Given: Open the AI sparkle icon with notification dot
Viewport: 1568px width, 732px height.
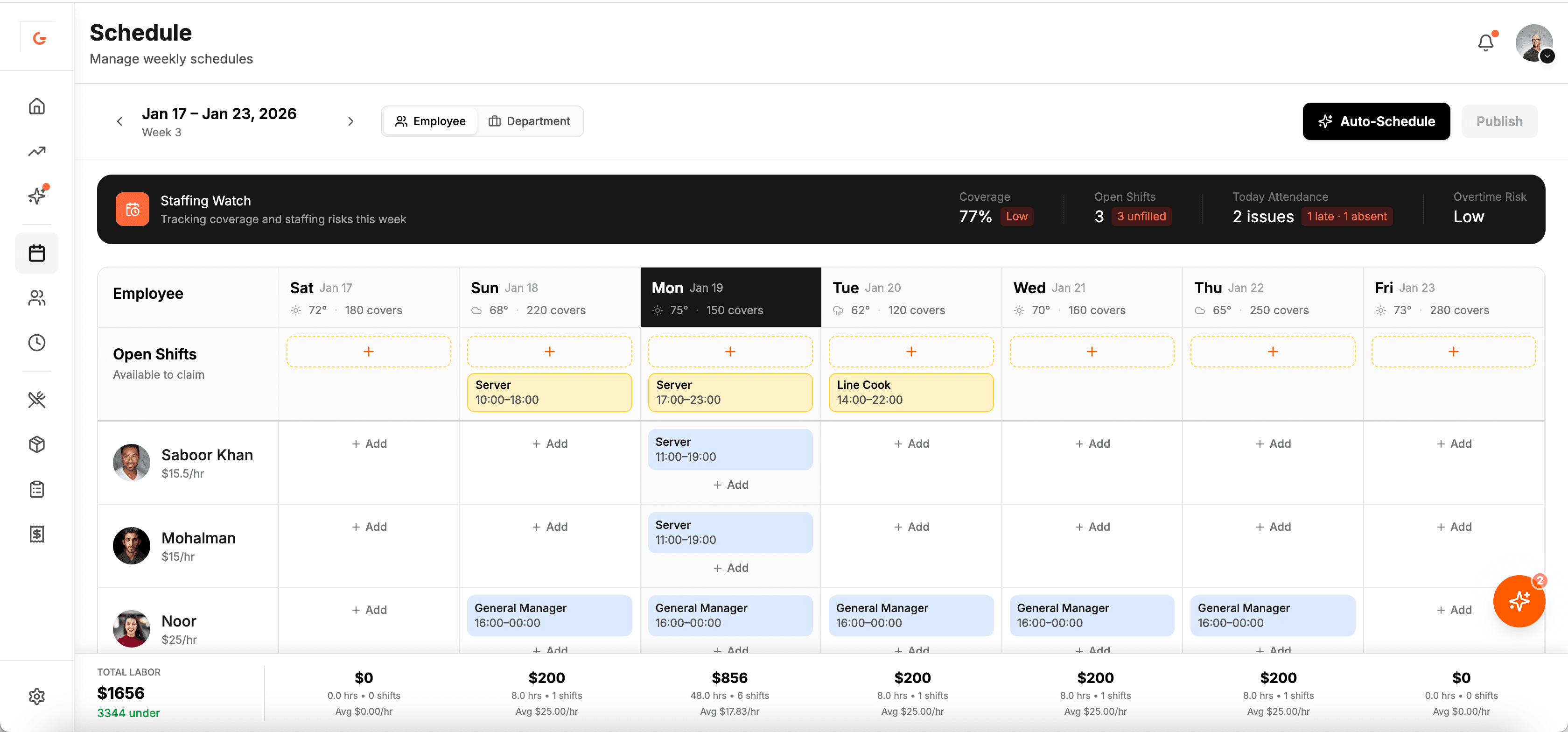Looking at the screenshot, I should [36, 196].
